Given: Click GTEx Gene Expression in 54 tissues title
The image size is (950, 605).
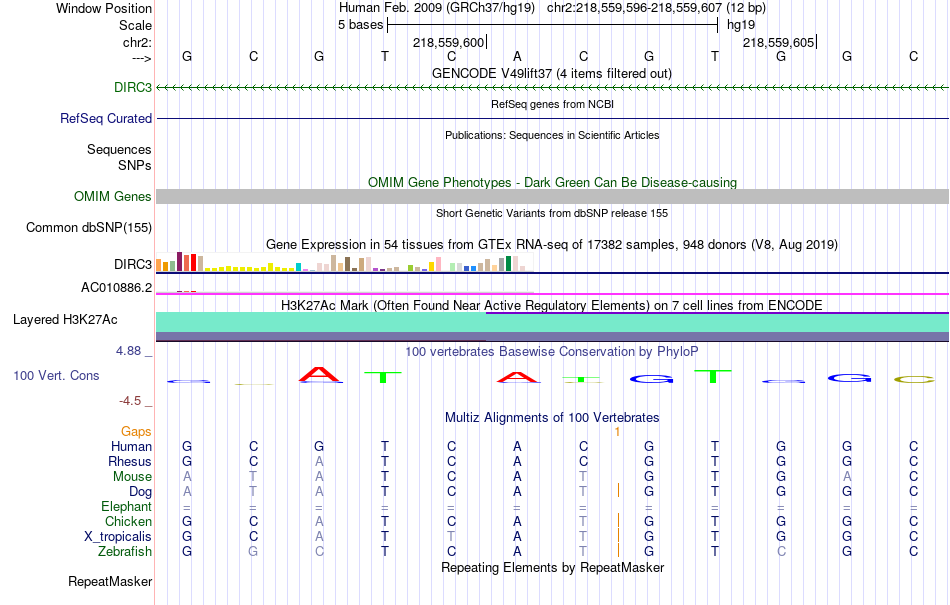Looking at the screenshot, I should click(x=552, y=245).
